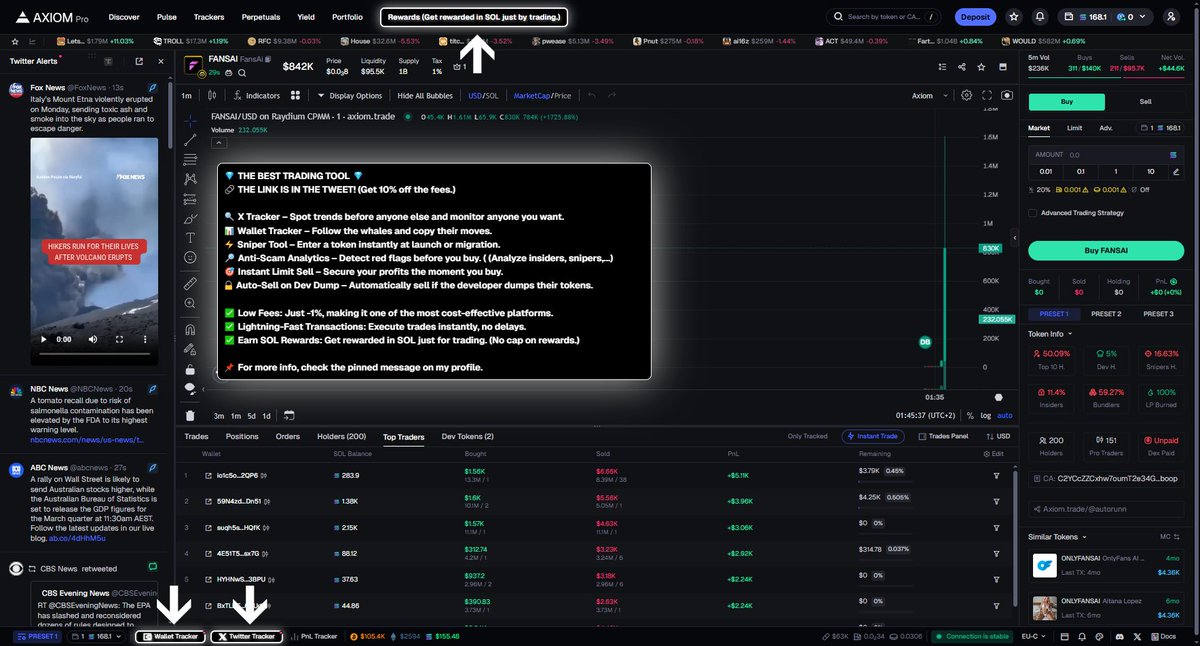Toggle log scale on chart

[986, 415]
